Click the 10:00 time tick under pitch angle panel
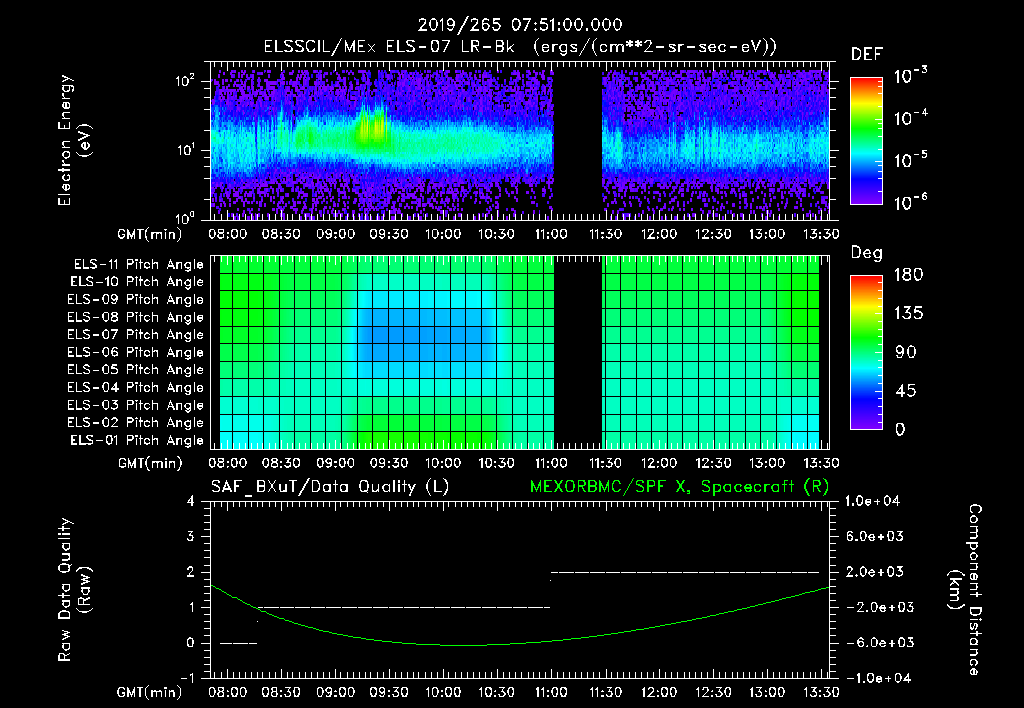 443,463
